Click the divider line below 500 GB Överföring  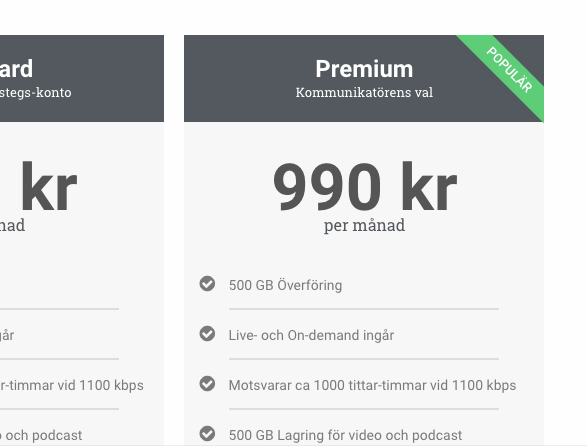coord(364,309)
